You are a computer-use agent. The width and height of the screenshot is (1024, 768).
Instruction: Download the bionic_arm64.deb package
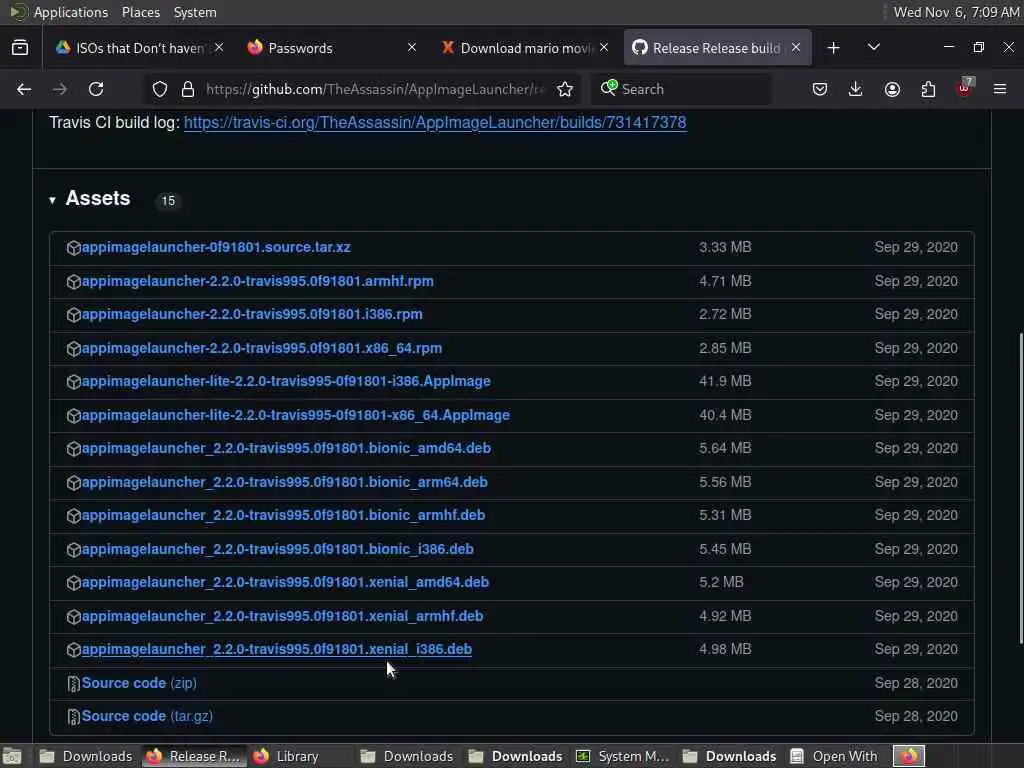(x=285, y=482)
